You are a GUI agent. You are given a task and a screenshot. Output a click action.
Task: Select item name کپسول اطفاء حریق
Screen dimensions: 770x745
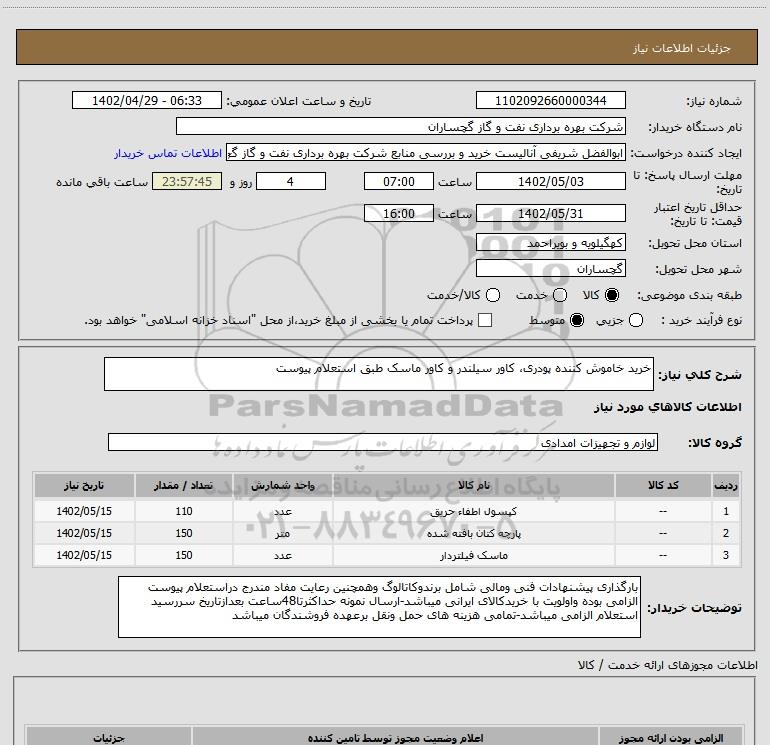(x=473, y=511)
